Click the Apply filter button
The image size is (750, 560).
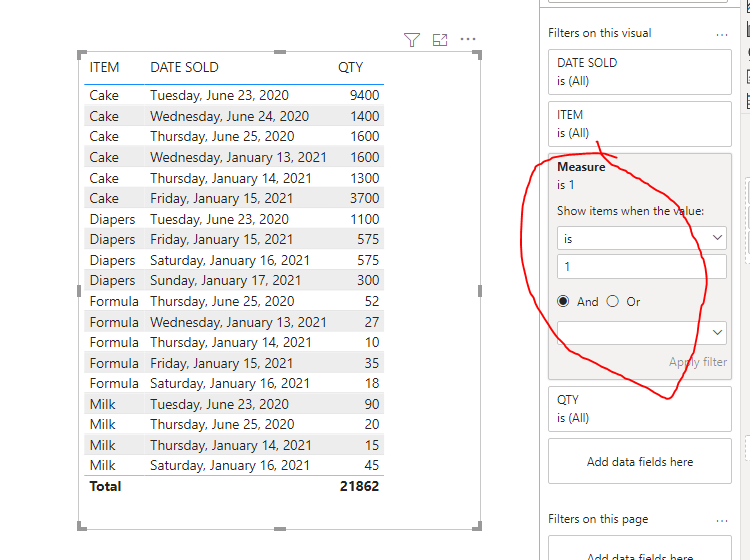coord(698,362)
